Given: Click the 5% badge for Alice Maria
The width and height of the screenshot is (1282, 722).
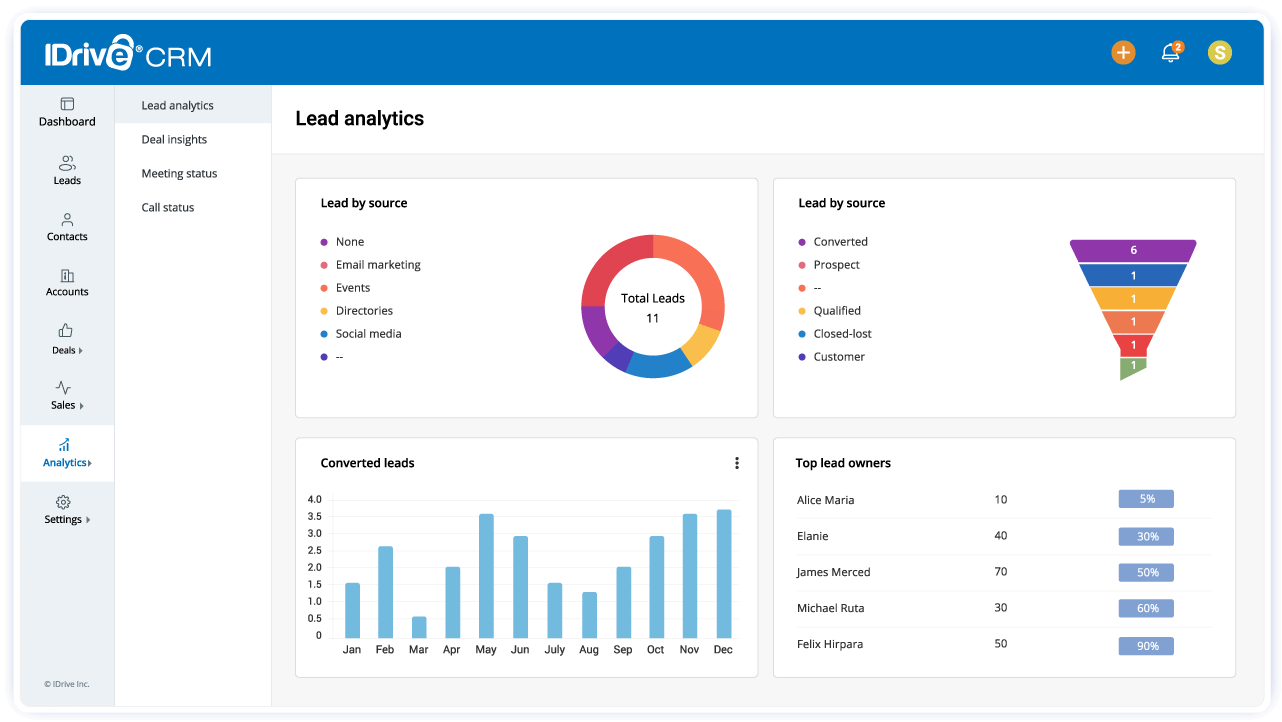Looking at the screenshot, I should click(1146, 499).
